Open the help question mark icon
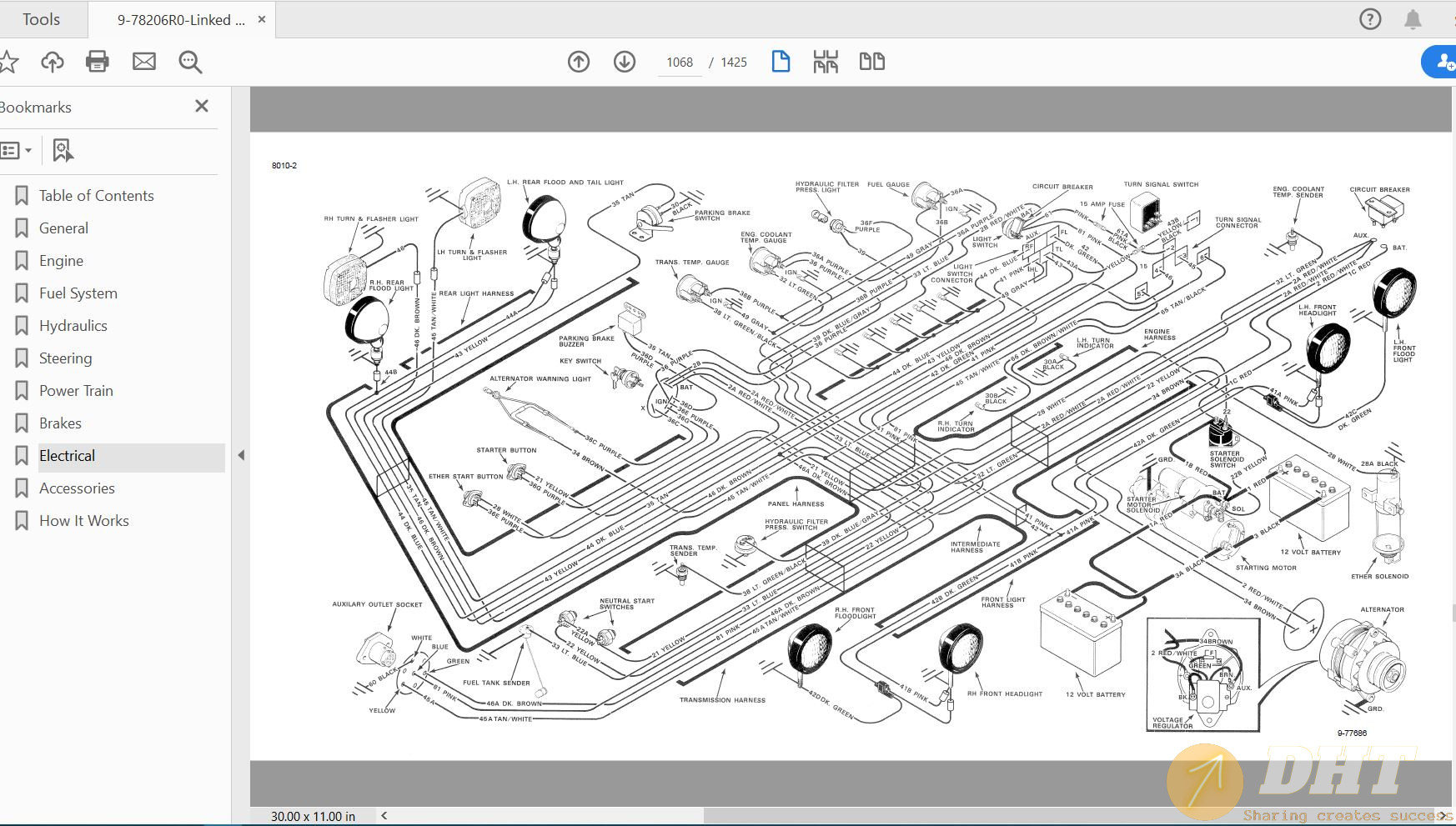 point(1370,19)
